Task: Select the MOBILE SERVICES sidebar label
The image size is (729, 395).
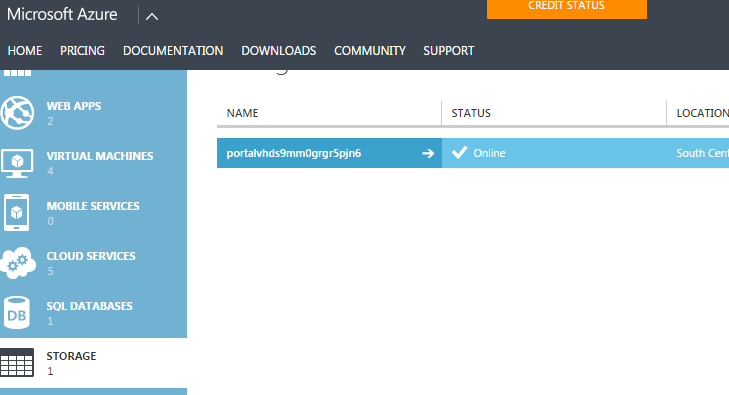Action: click(x=93, y=206)
